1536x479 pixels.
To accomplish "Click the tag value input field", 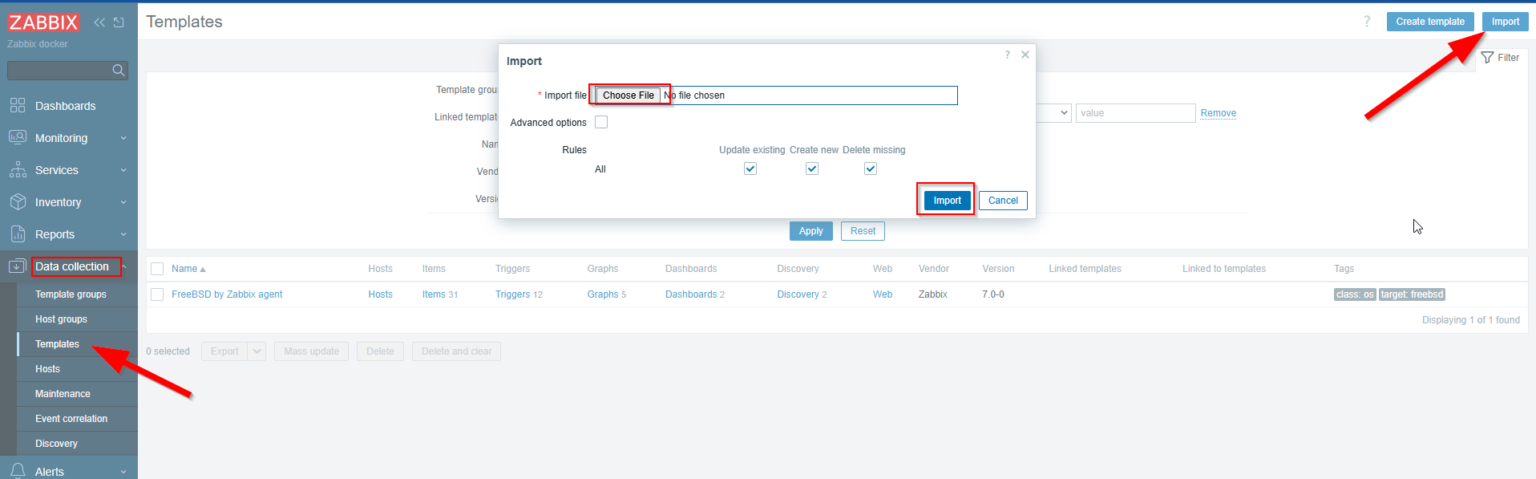I will point(1136,113).
